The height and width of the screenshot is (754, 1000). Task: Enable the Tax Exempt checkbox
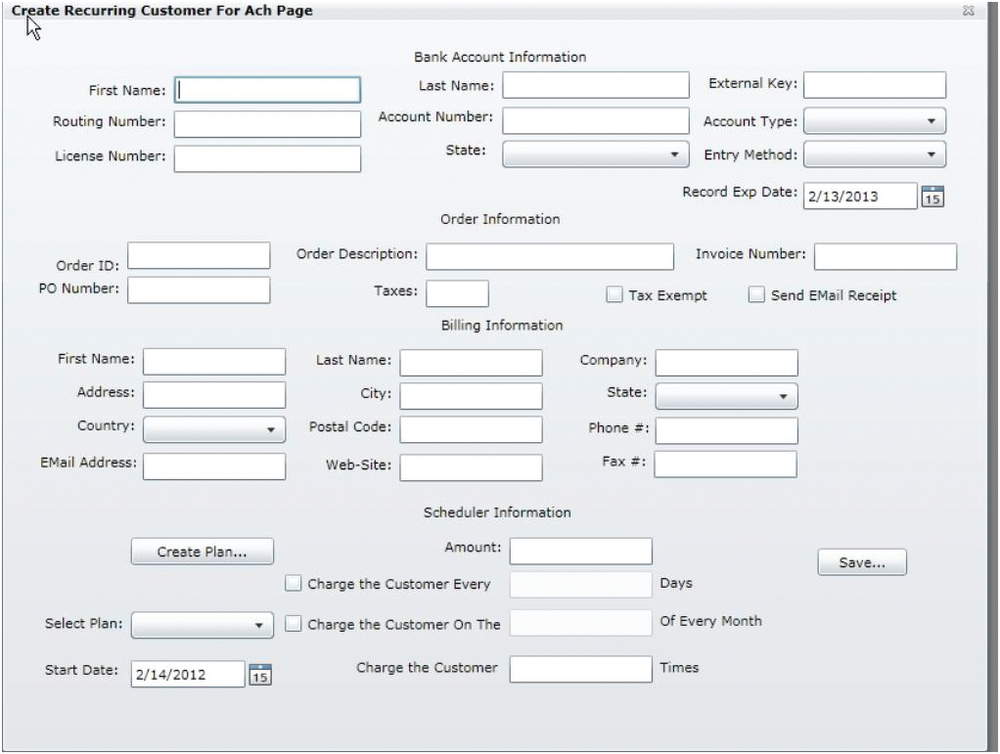tap(616, 294)
